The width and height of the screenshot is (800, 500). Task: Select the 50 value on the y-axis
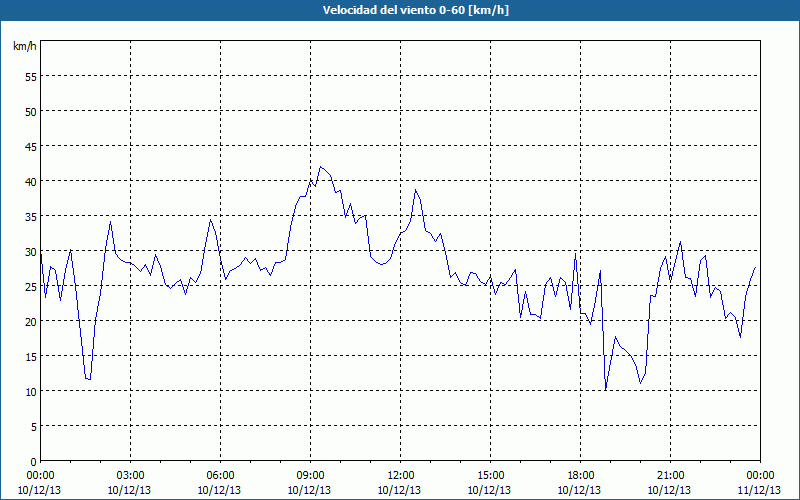(x=31, y=112)
